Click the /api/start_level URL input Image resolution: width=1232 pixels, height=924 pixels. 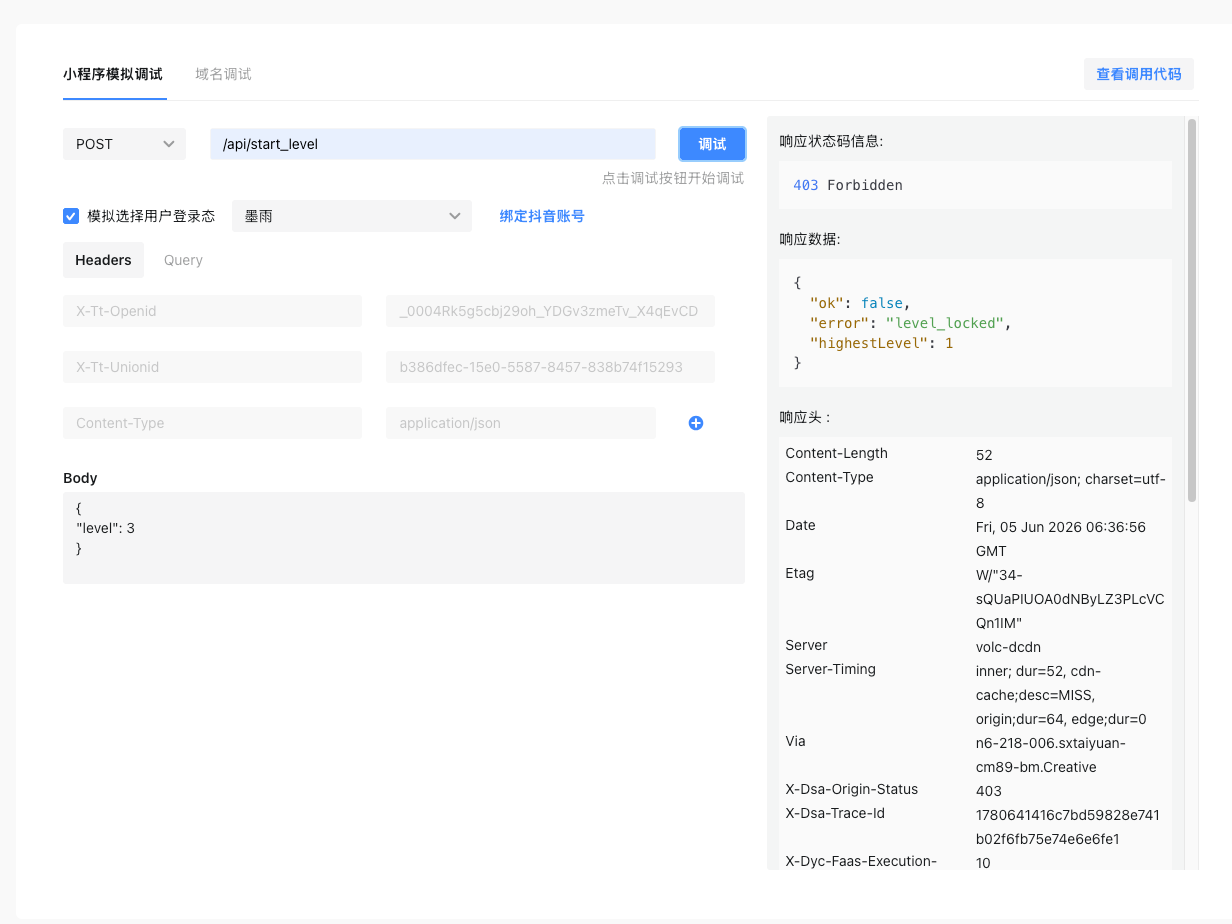click(433, 144)
